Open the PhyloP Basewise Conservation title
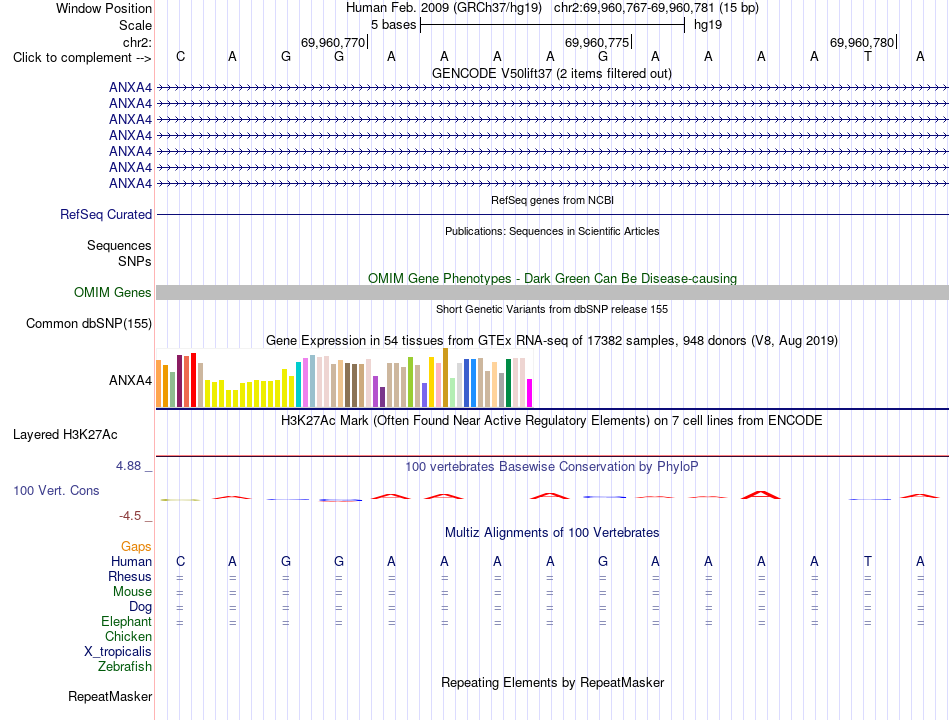 pyautogui.click(x=551, y=467)
